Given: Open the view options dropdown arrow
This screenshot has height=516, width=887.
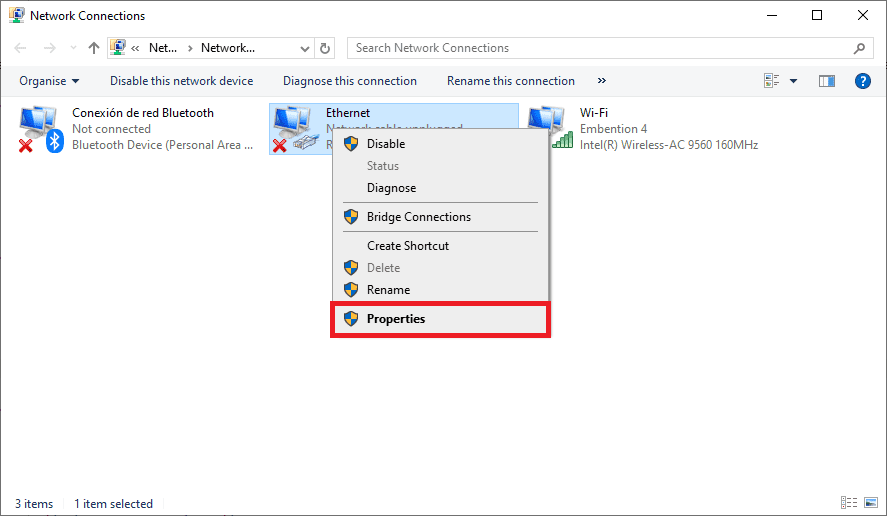Looking at the screenshot, I should 794,81.
